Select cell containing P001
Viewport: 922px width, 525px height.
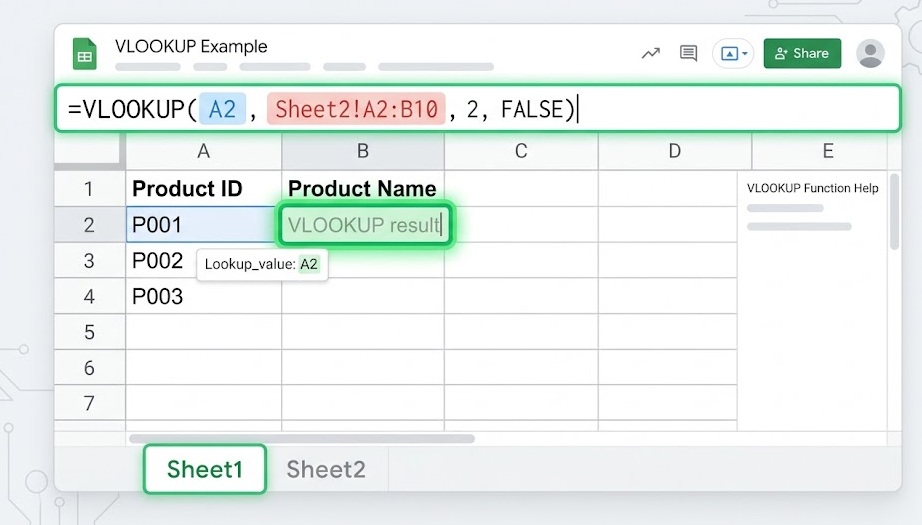(x=202, y=225)
